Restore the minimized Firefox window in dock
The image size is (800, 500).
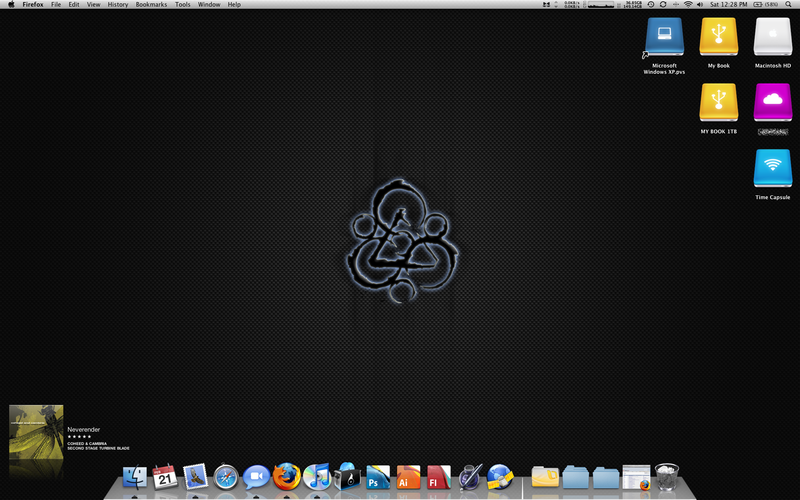(x=636, y=477)
